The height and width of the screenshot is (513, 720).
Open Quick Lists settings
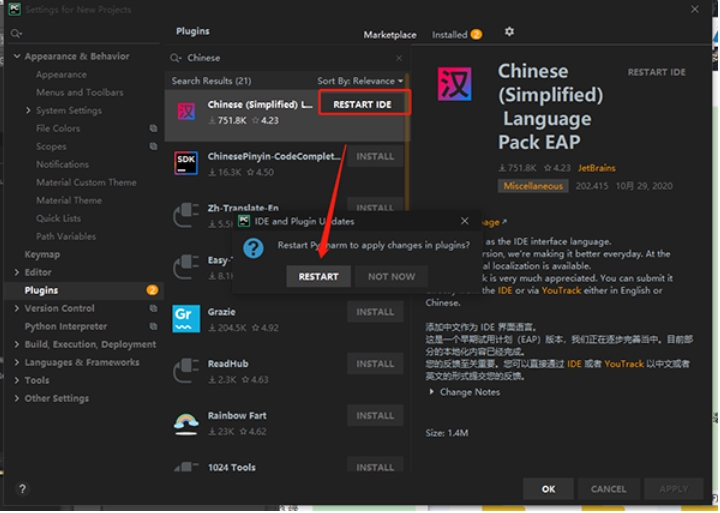(58, 218)
